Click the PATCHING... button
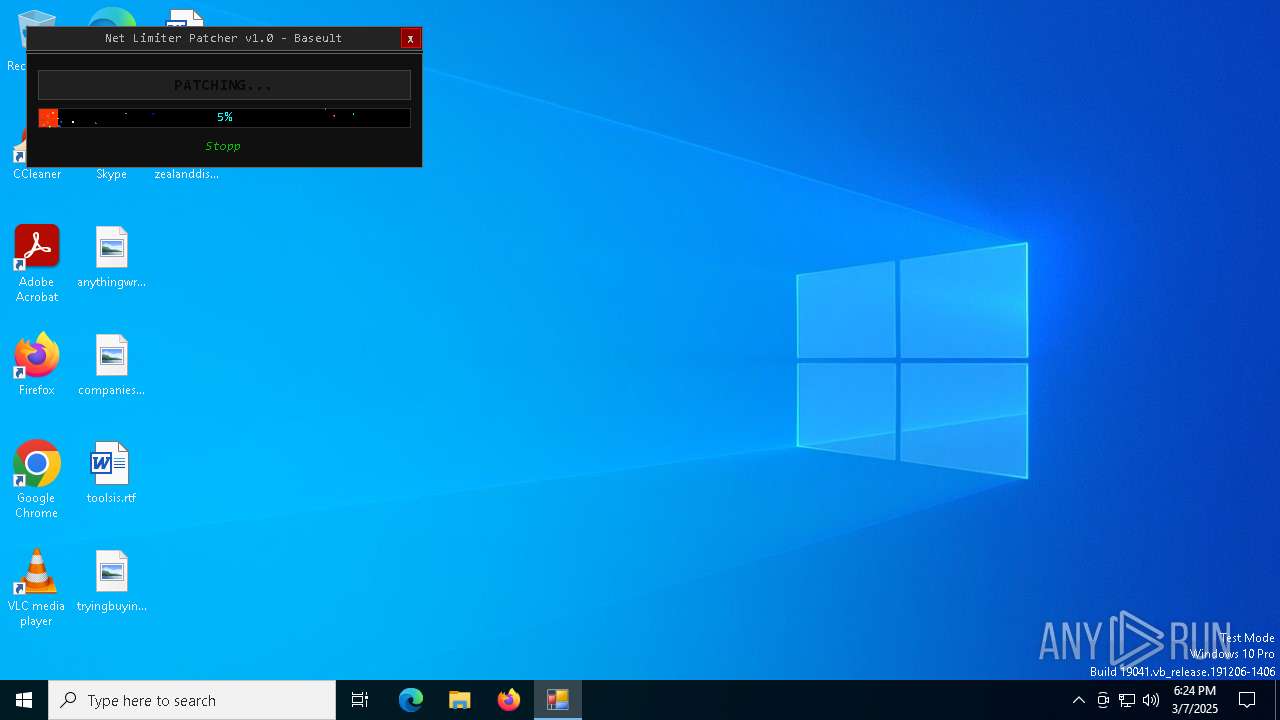The image size is (1280, 720). pyautogui.click(x=224, y=85)
